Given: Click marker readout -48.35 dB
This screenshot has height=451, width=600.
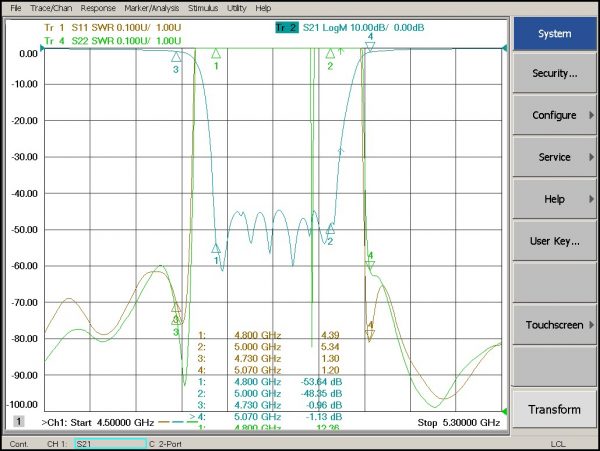Looking at the screenshot, I should click(x=321, y=394).
